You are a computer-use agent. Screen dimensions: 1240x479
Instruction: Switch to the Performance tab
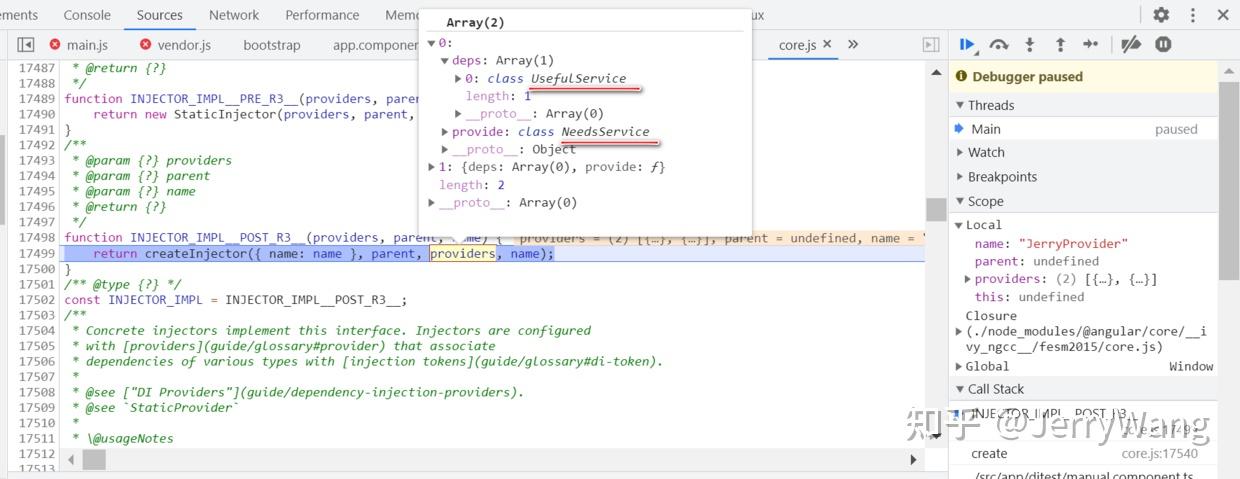coord(321,15)
